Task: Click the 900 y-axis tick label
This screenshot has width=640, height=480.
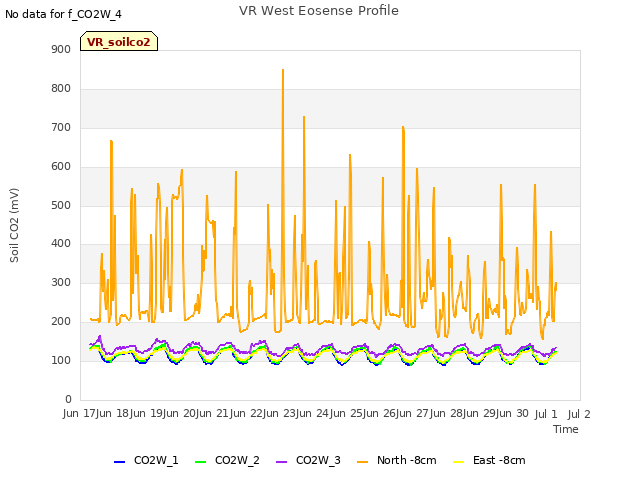Action: pyautogui.click(x=61, y=49)
